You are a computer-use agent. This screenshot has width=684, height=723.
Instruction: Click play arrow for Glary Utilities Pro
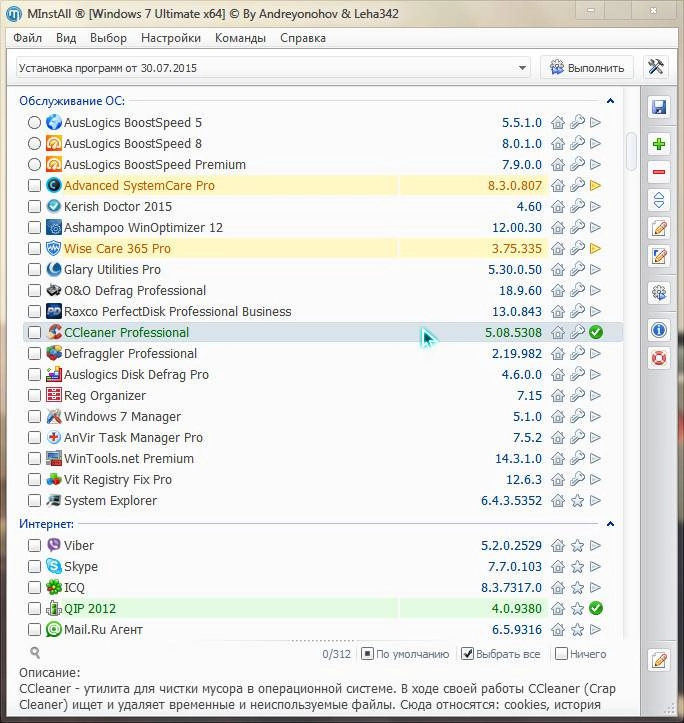click(595, 269)
